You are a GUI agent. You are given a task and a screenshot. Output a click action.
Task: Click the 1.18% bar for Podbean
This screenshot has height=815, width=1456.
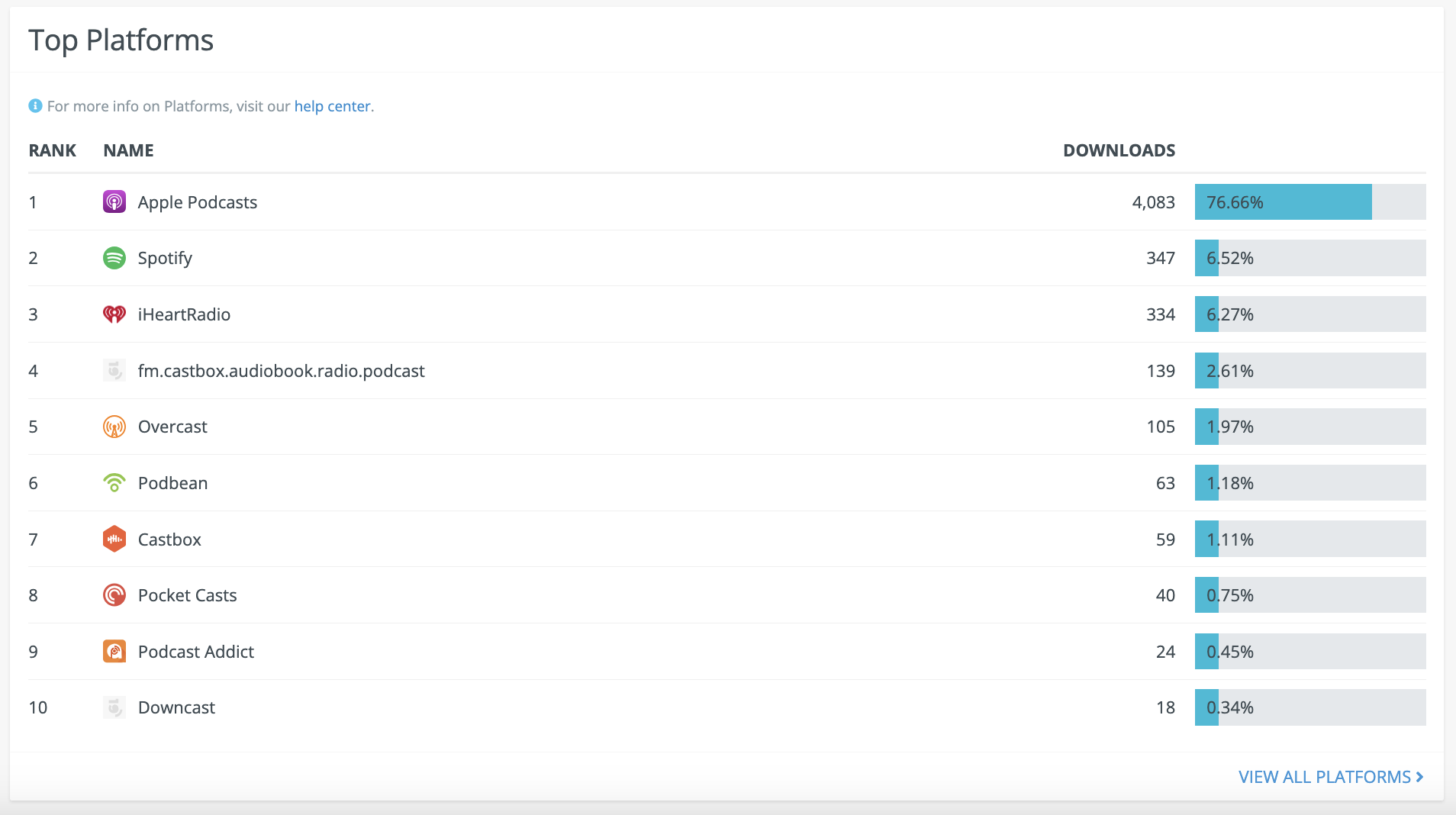(x=1310, y=483)
